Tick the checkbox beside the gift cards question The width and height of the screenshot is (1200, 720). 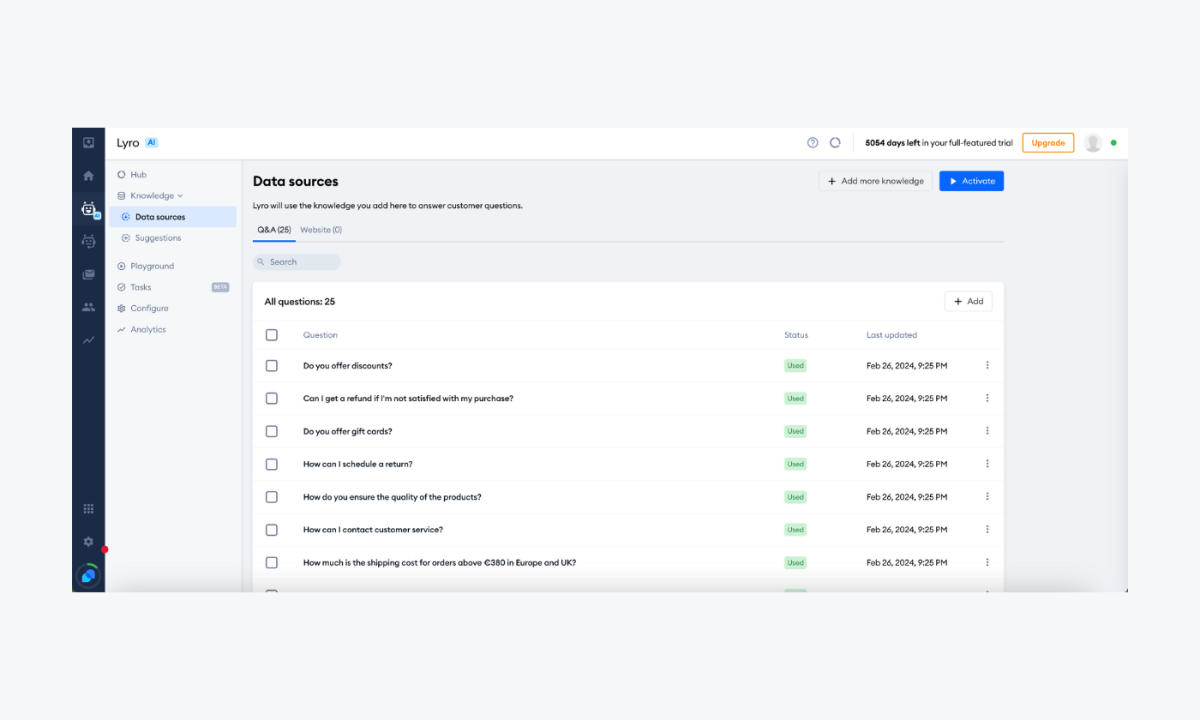click(271, 430)
